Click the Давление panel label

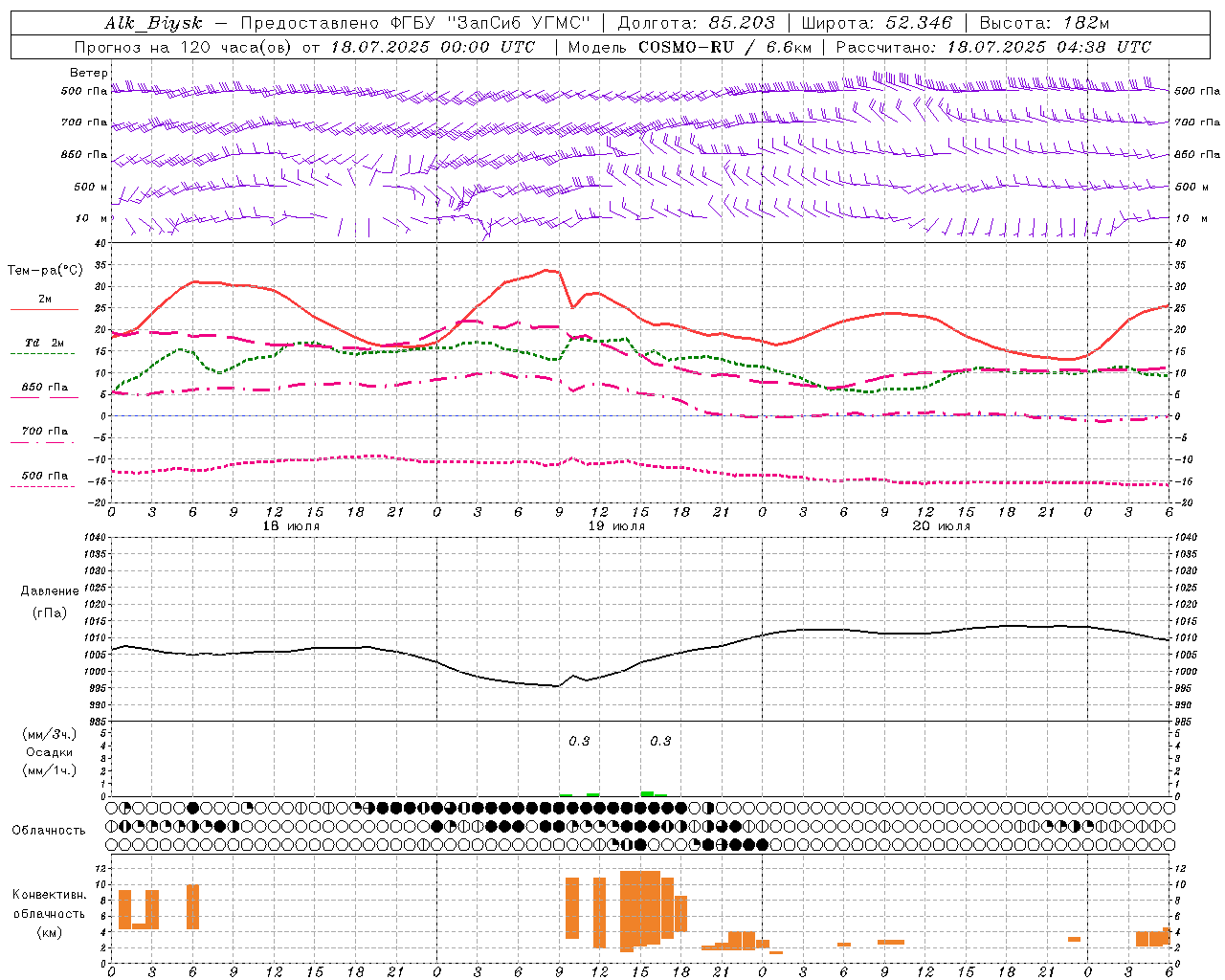click(x=50, y=591)
